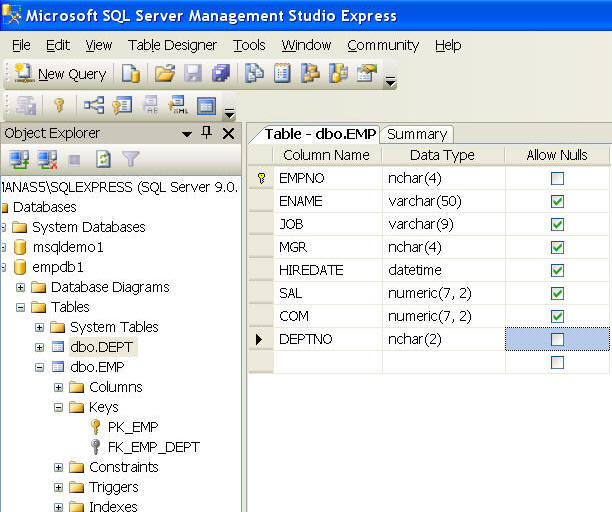Select the FK_EMP_DEPT foreign key

pos(154,447)
